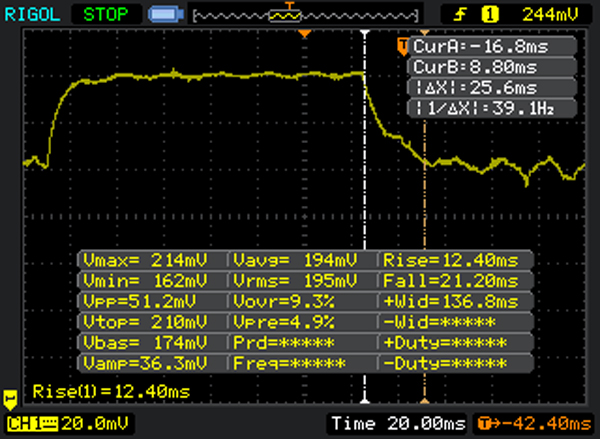Screen dimensions: 600x439
Task: Click the Prd measurement cell
Action: coord(284,343)
